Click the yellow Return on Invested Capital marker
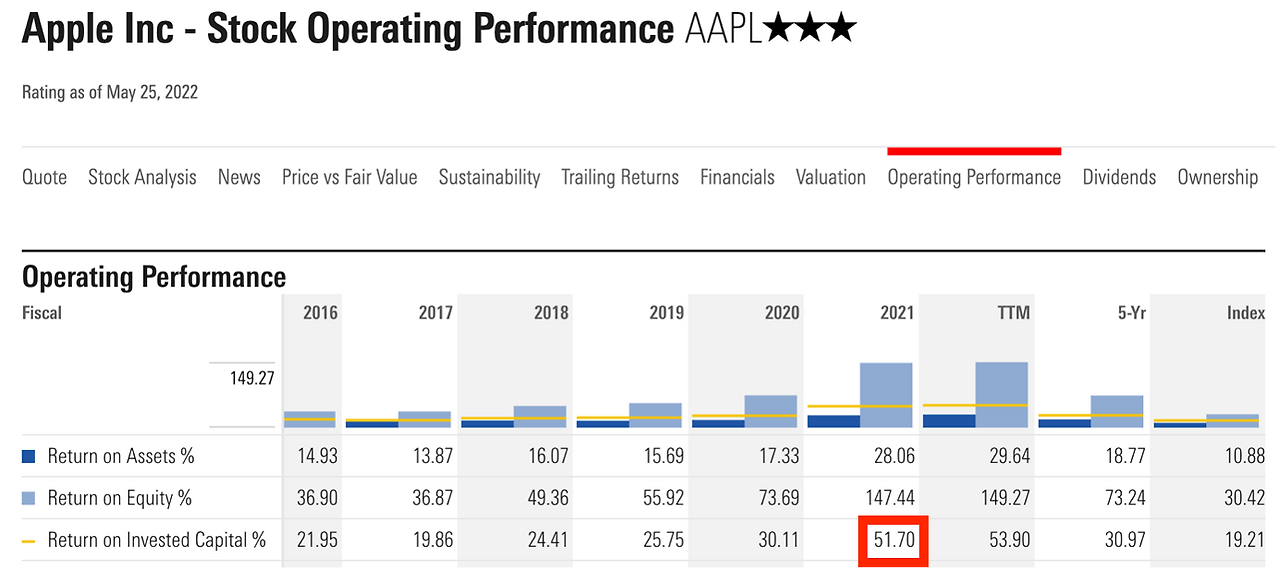 click(29, 541)
